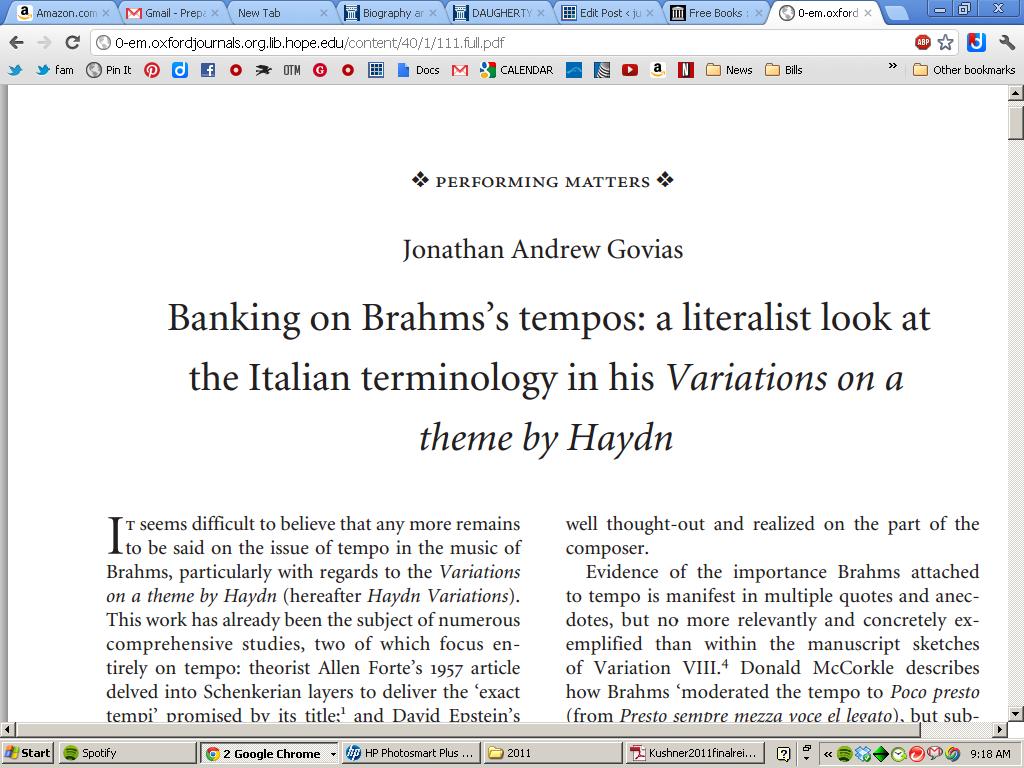The image size is (1024, 768).
Task: Open the Pinterest bookmark icon
Action: coord(152,70)
